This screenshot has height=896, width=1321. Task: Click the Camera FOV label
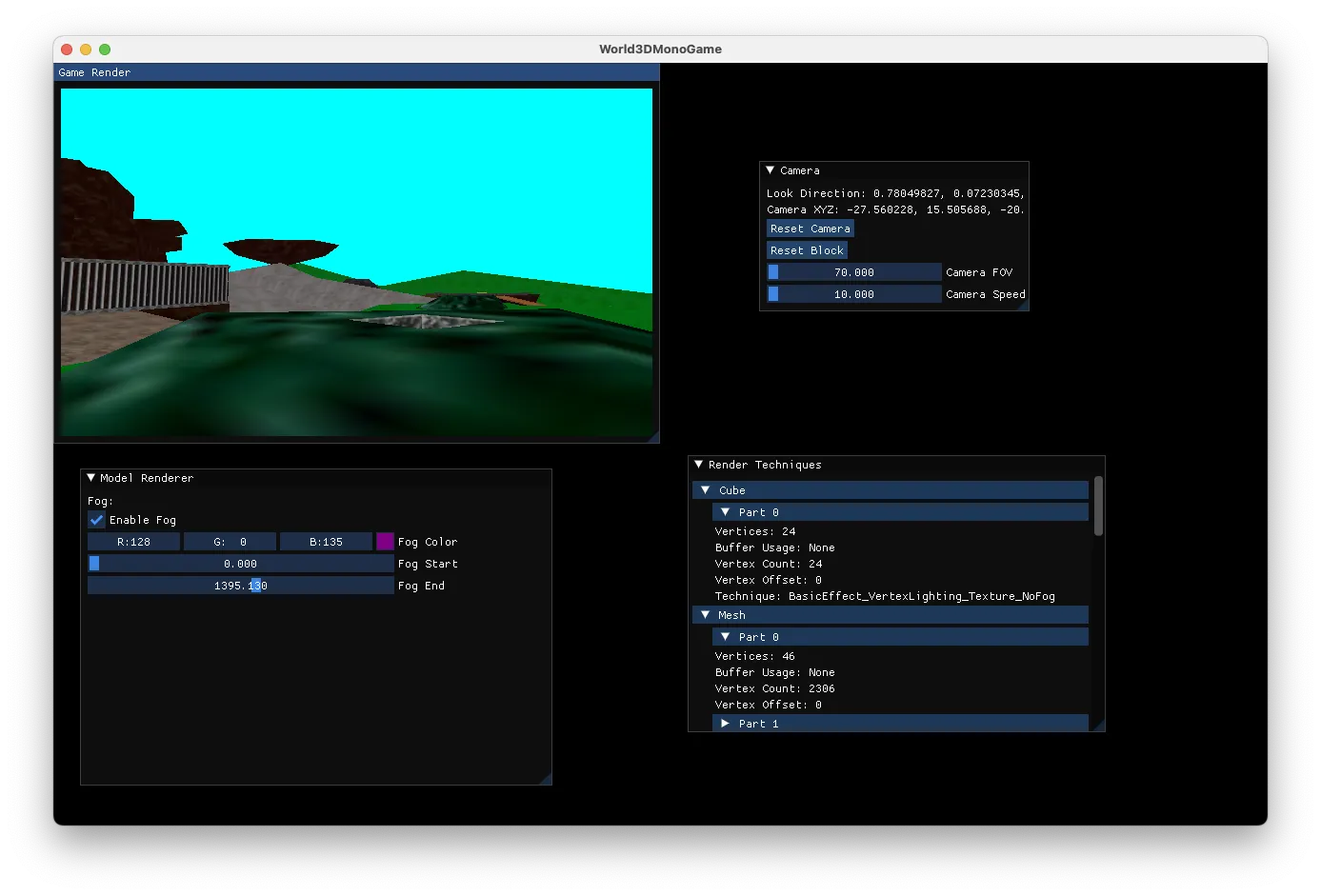pos(979,272)
